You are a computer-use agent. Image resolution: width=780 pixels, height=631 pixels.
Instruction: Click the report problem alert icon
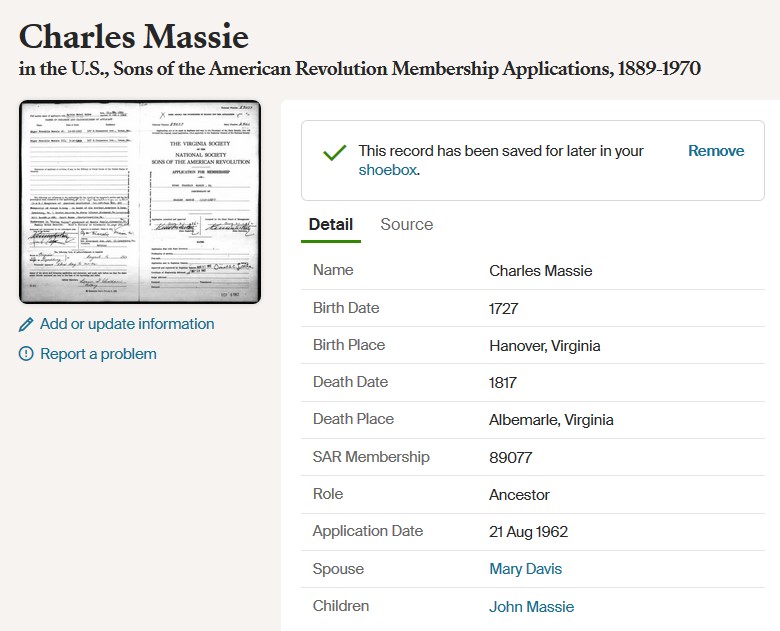(26, 354)
